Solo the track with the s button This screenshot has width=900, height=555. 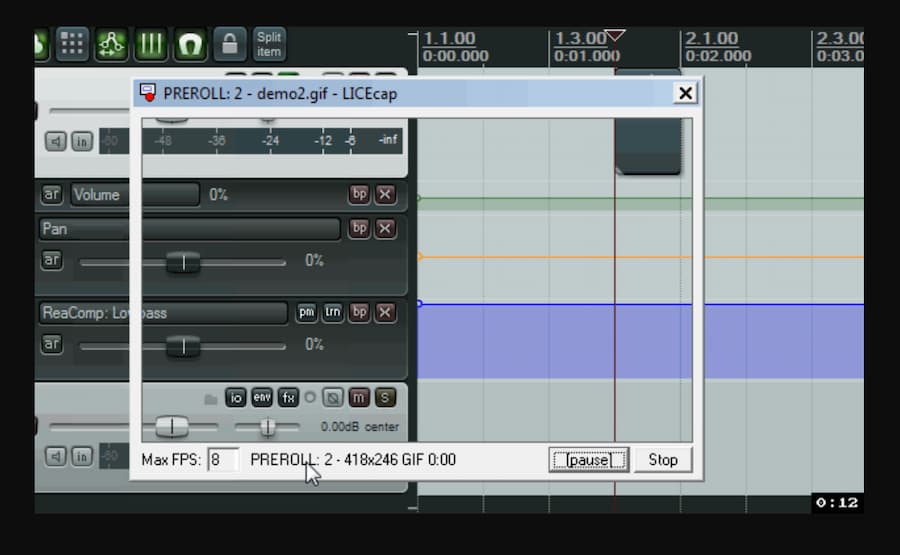click(384, 398)
